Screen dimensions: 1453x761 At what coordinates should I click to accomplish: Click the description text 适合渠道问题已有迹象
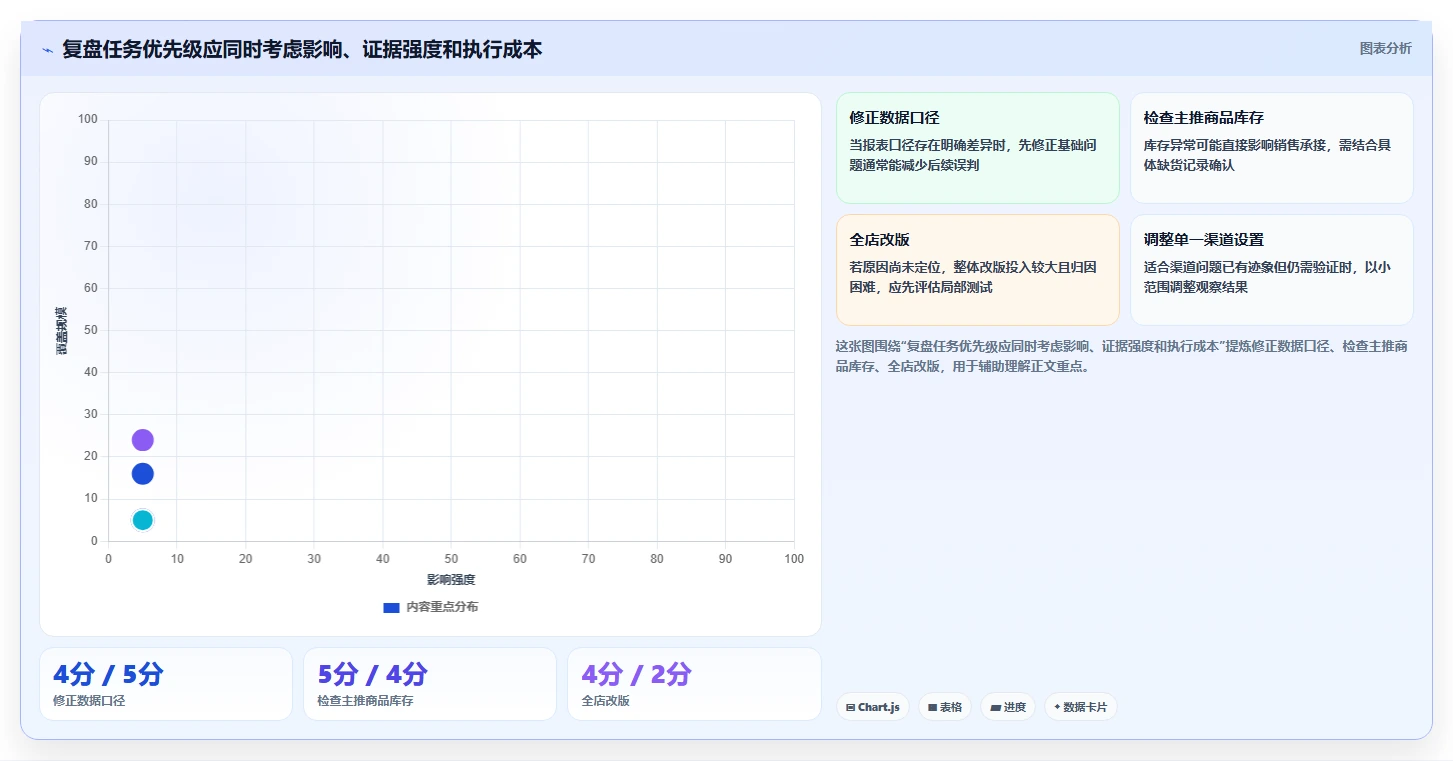(x=1267, y=277)
